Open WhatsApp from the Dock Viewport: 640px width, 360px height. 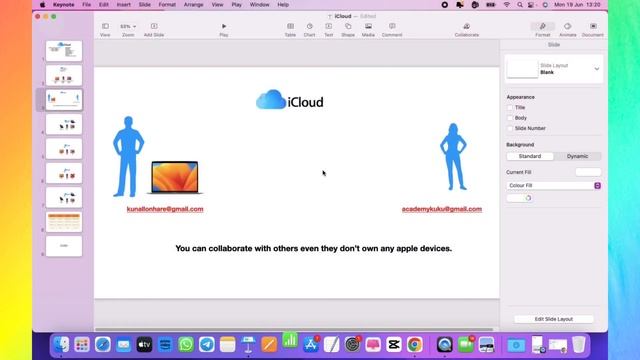point(186,344)
